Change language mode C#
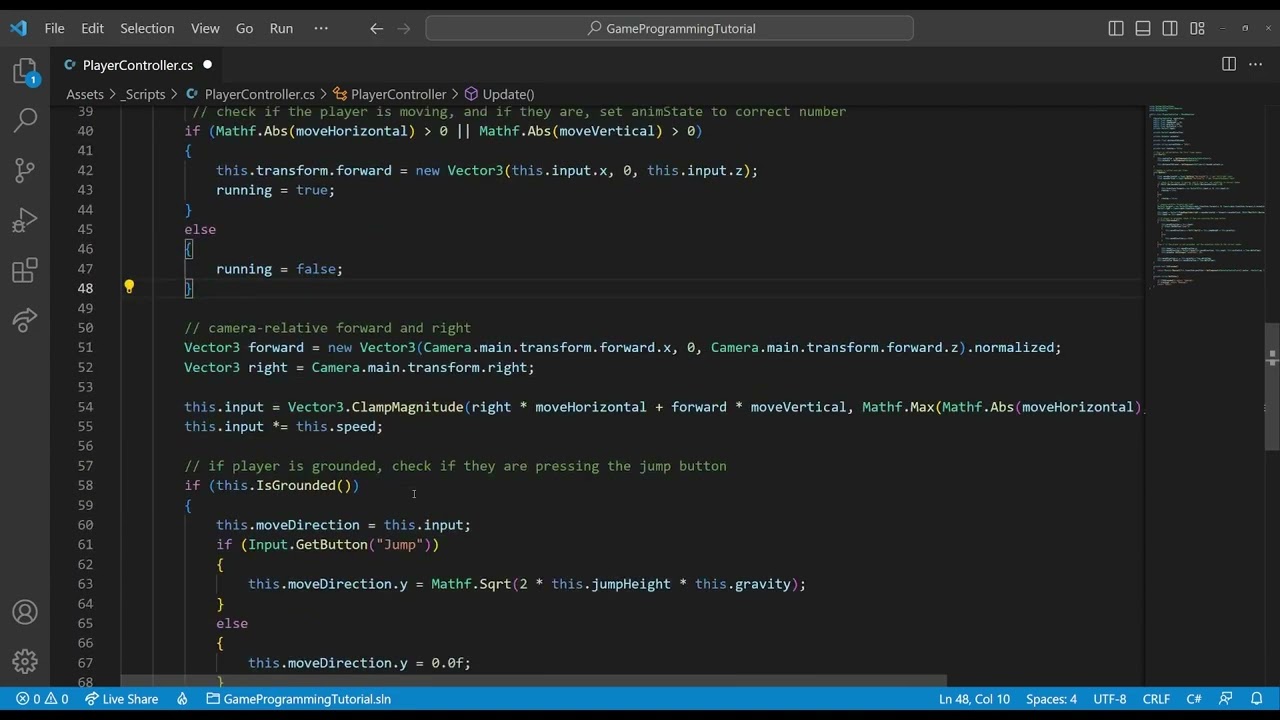This screenshot has height=720, width=1280. coord(1193,699)
